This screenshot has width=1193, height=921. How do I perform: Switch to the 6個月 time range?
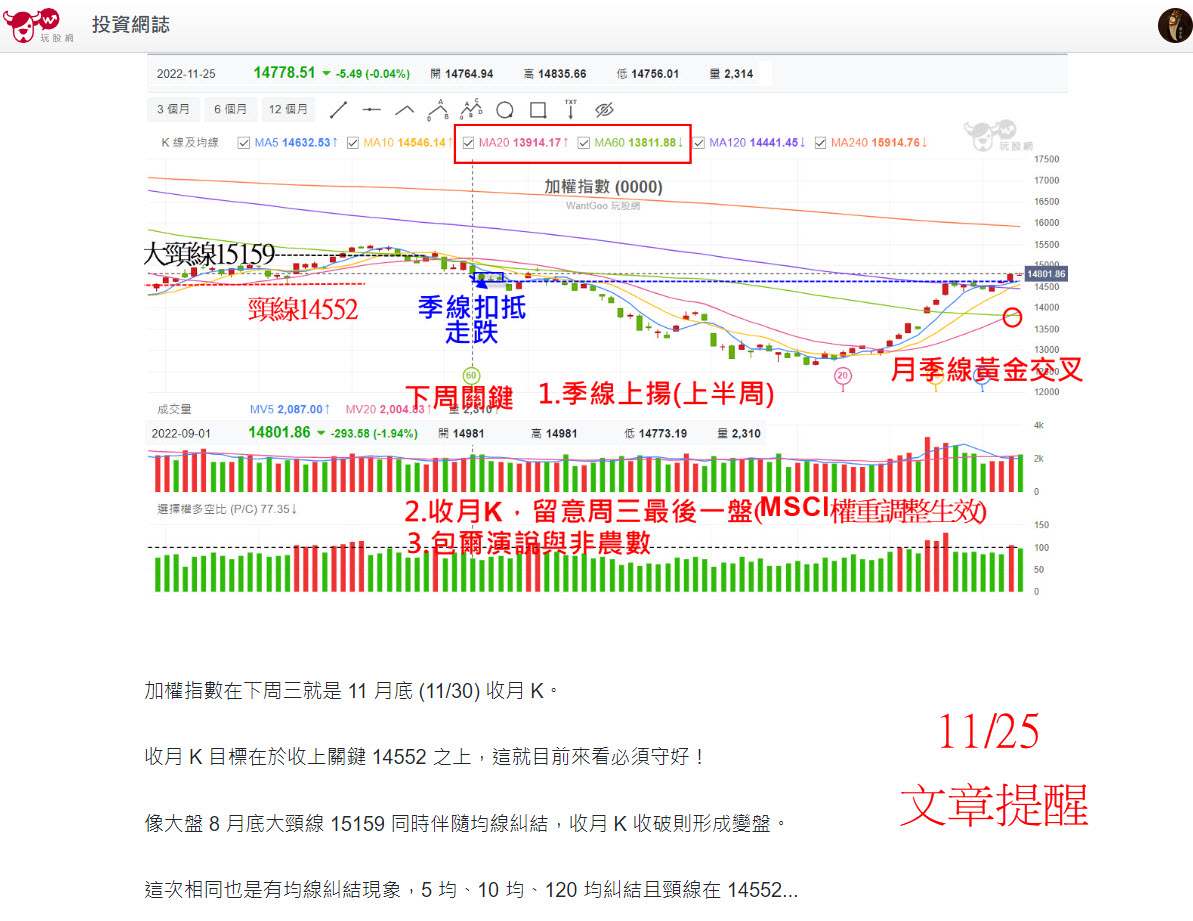point(231,110)
